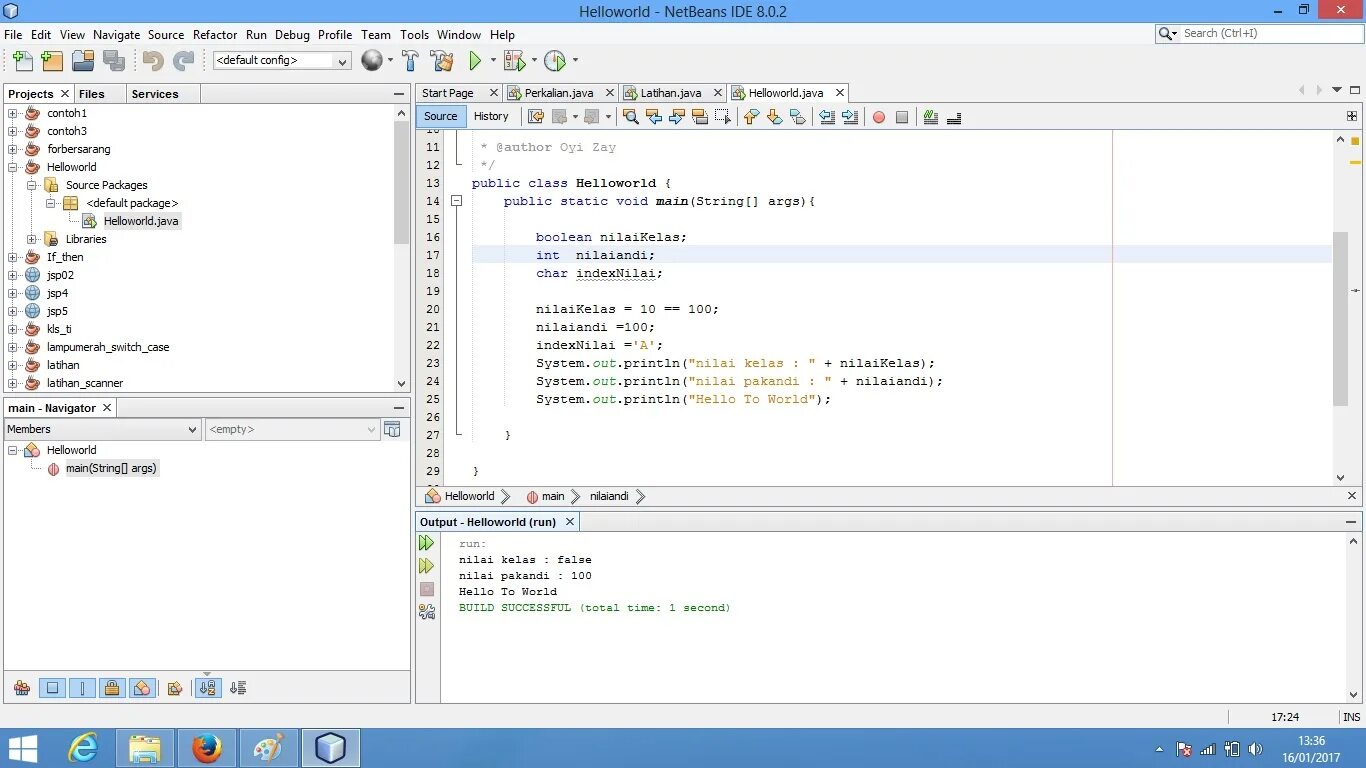Click the Profile Project clock icon
1366x768 pixels.
[555, 61]
